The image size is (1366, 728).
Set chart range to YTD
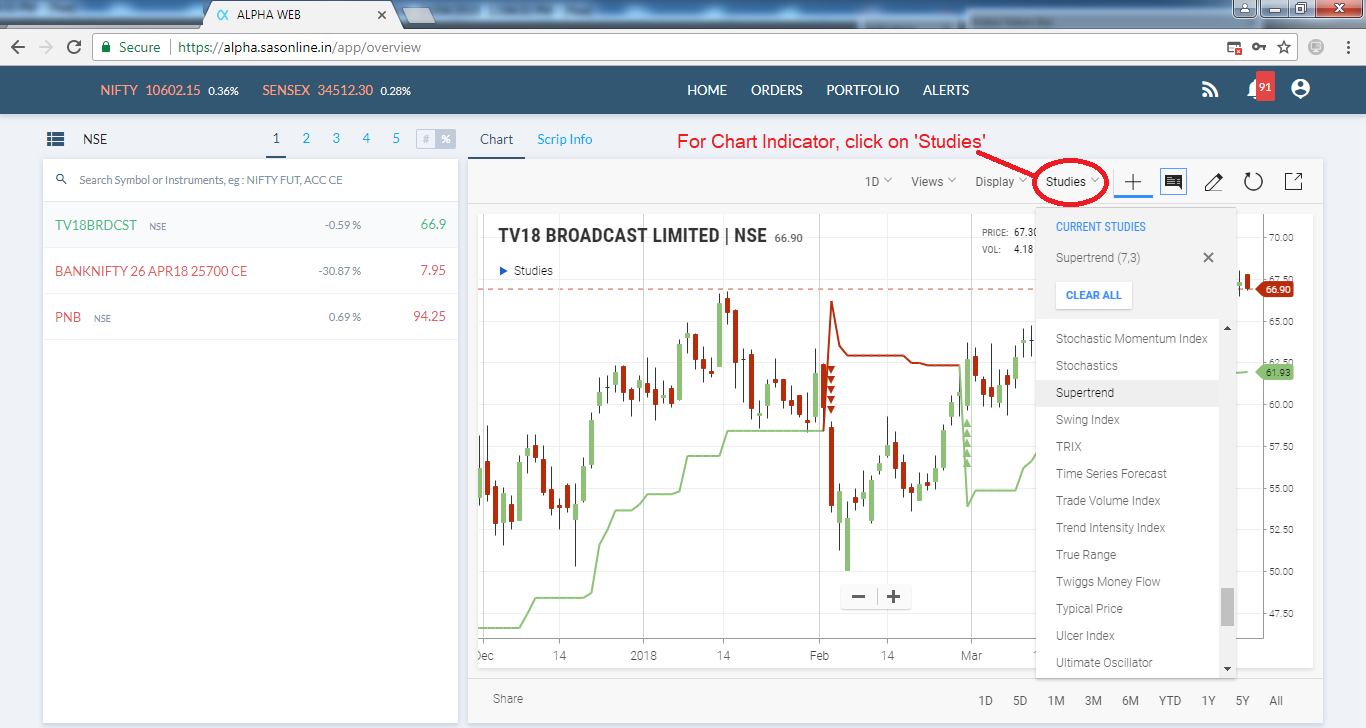1170,700
